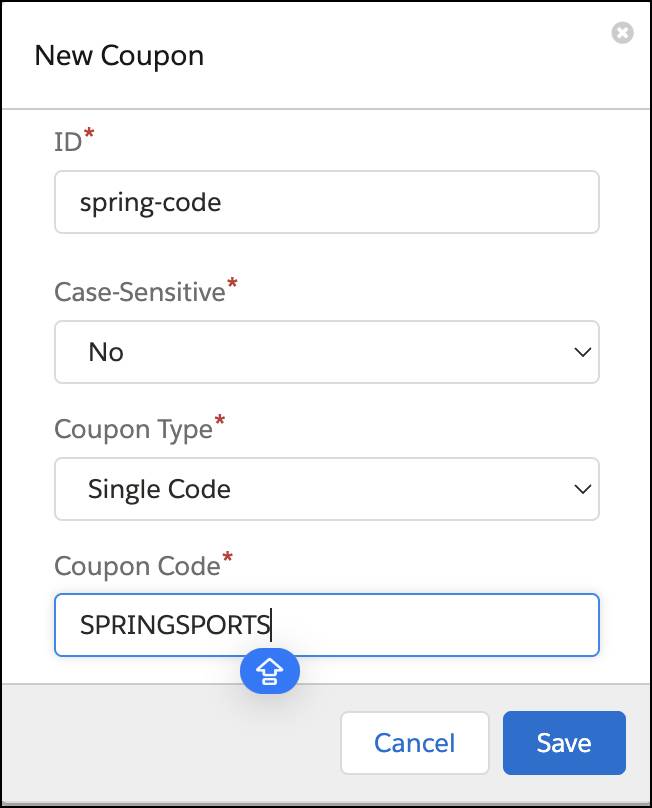
Task: Focus the ID text field
Action: (326, 202)
